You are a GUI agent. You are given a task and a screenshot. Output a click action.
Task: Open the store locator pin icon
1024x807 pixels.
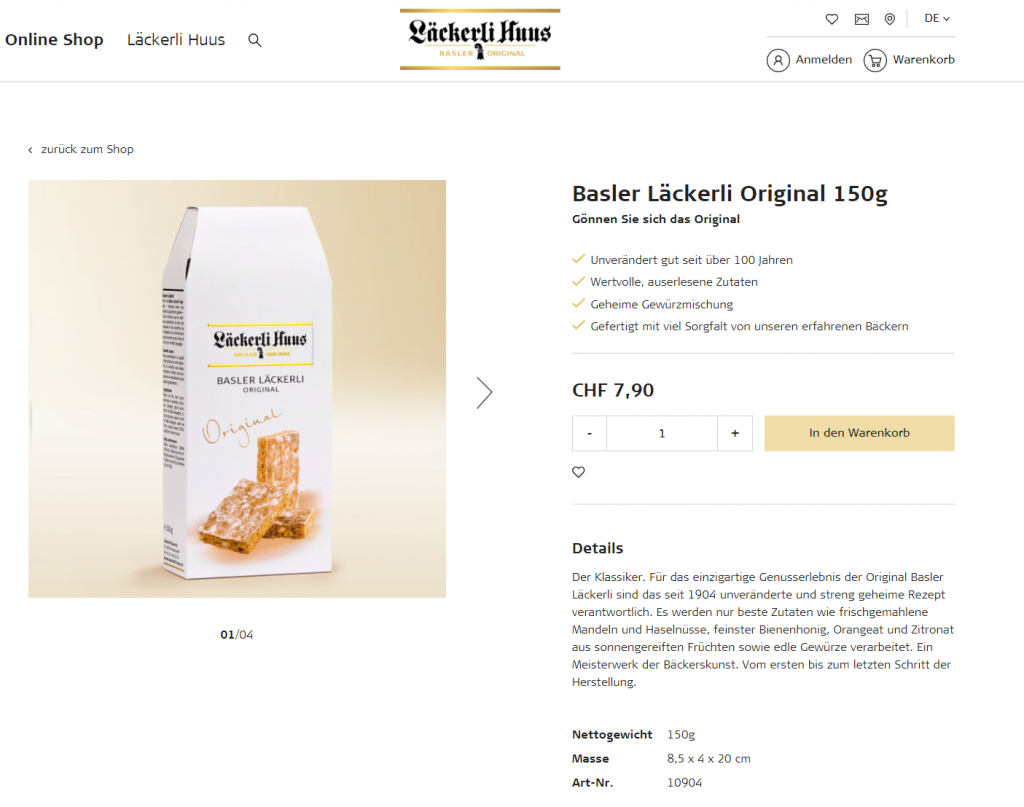890,19
